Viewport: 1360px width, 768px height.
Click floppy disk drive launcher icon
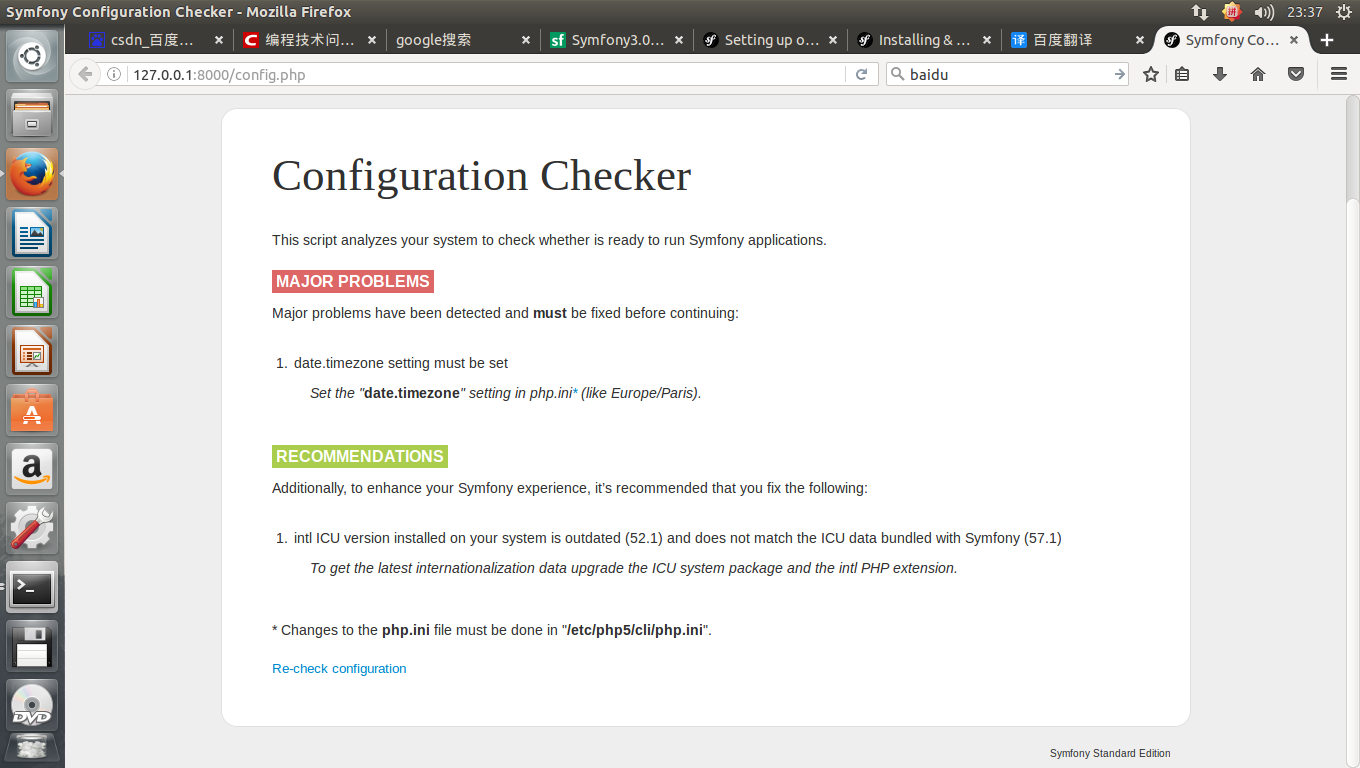pos(33,646)
